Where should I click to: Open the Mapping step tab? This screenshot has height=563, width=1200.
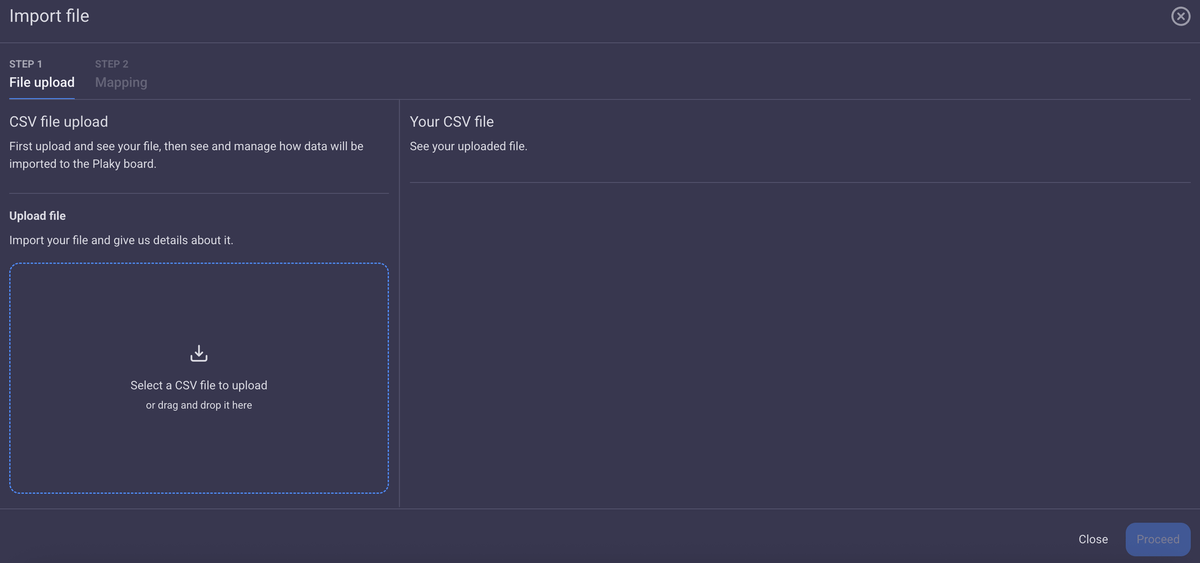pos(121,82)
